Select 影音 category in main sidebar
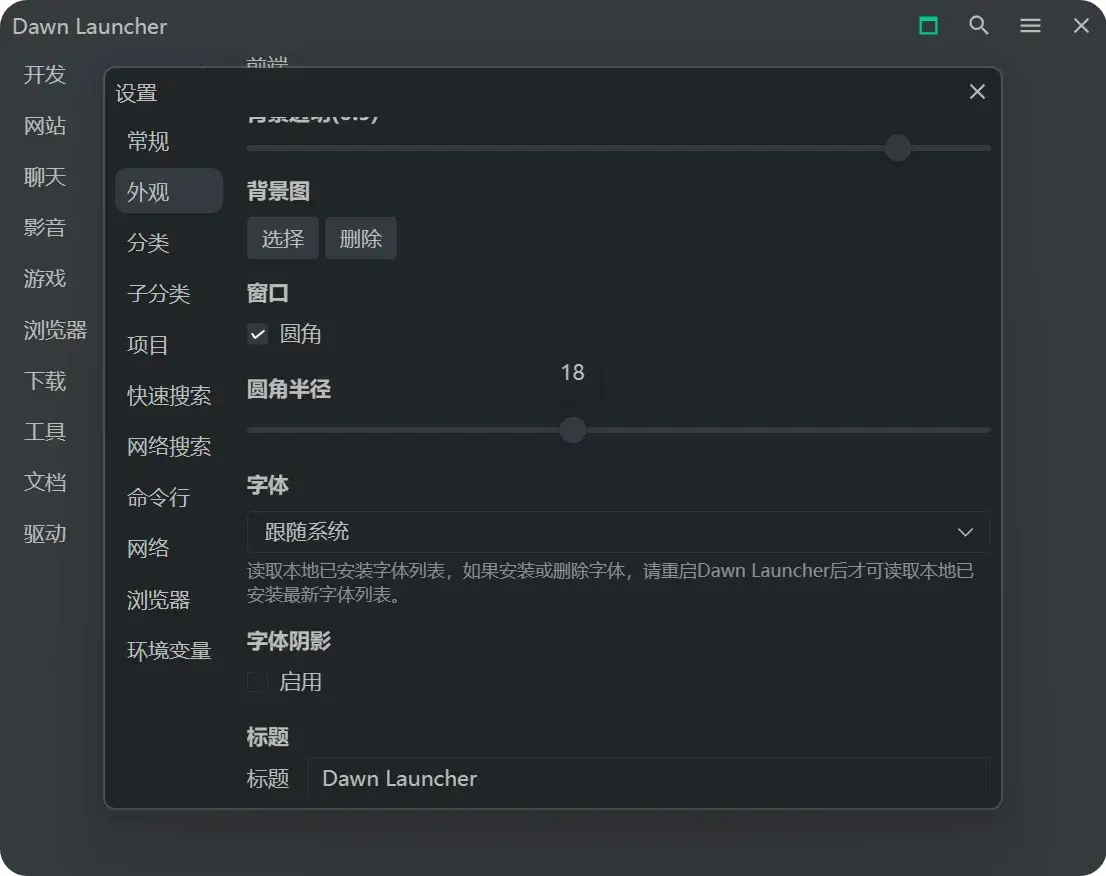1106x876 pixels. [x=44, y=227]
